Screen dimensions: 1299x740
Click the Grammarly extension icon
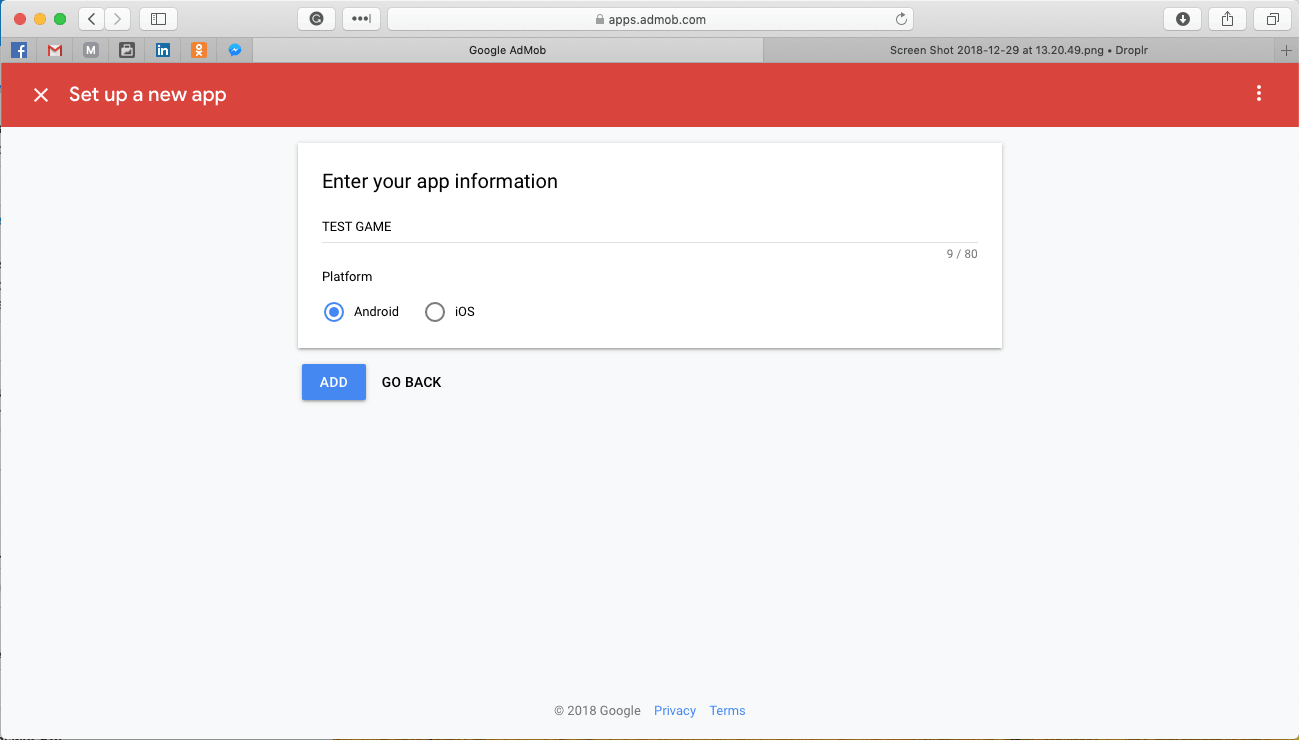316,19
